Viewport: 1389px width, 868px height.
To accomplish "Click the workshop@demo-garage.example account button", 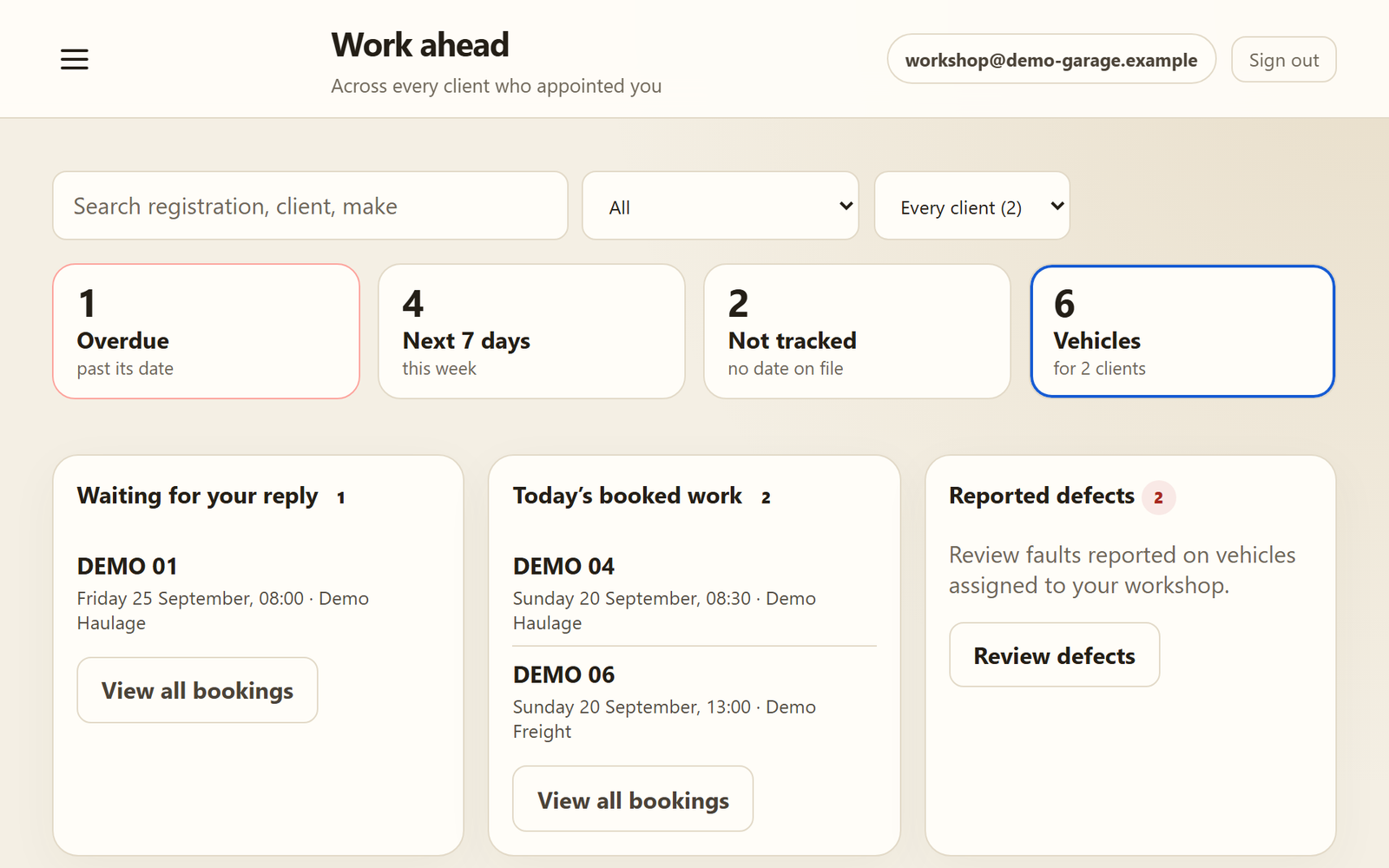I will coord(1050,60).
